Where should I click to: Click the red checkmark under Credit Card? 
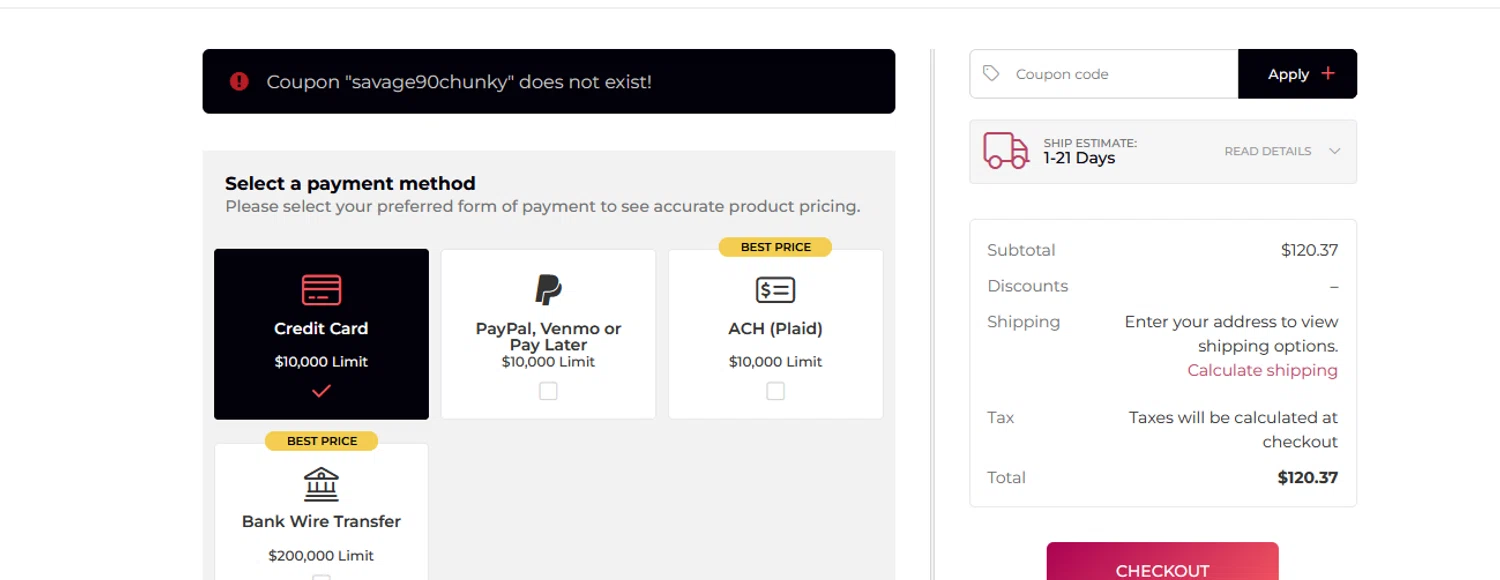point(321,391)
